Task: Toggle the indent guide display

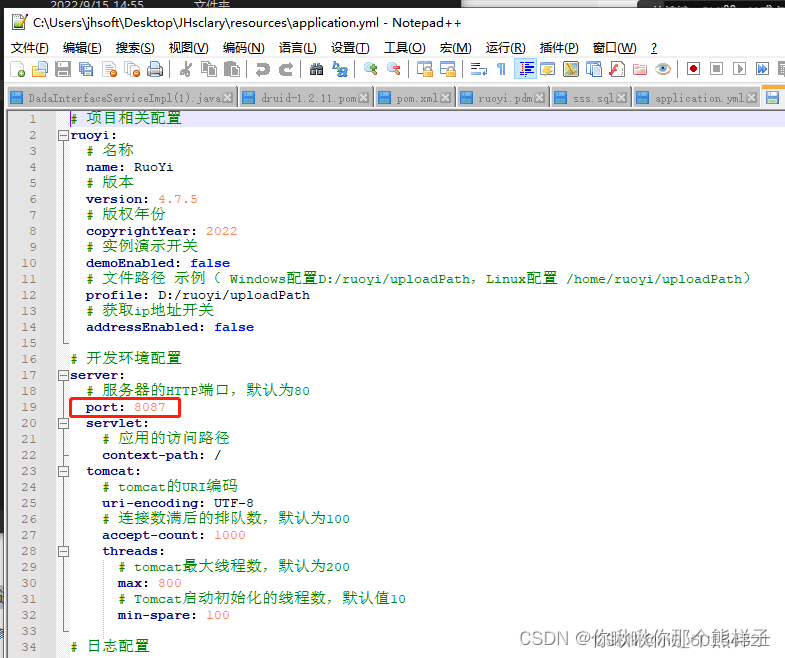Action: pyautogui.click(x=525, y=69)
